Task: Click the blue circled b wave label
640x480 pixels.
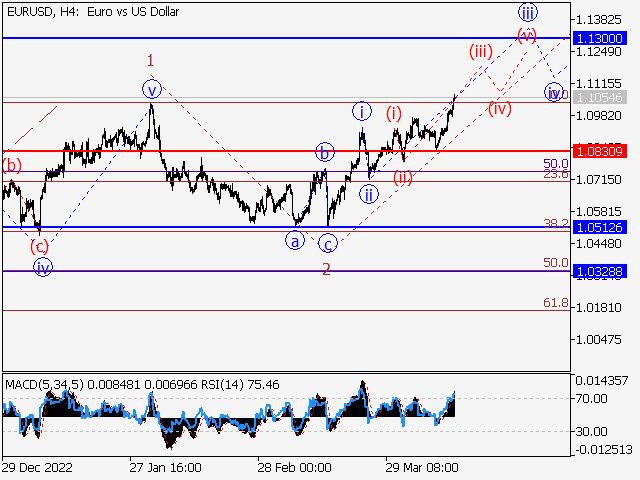Action: tap(325, 153)
